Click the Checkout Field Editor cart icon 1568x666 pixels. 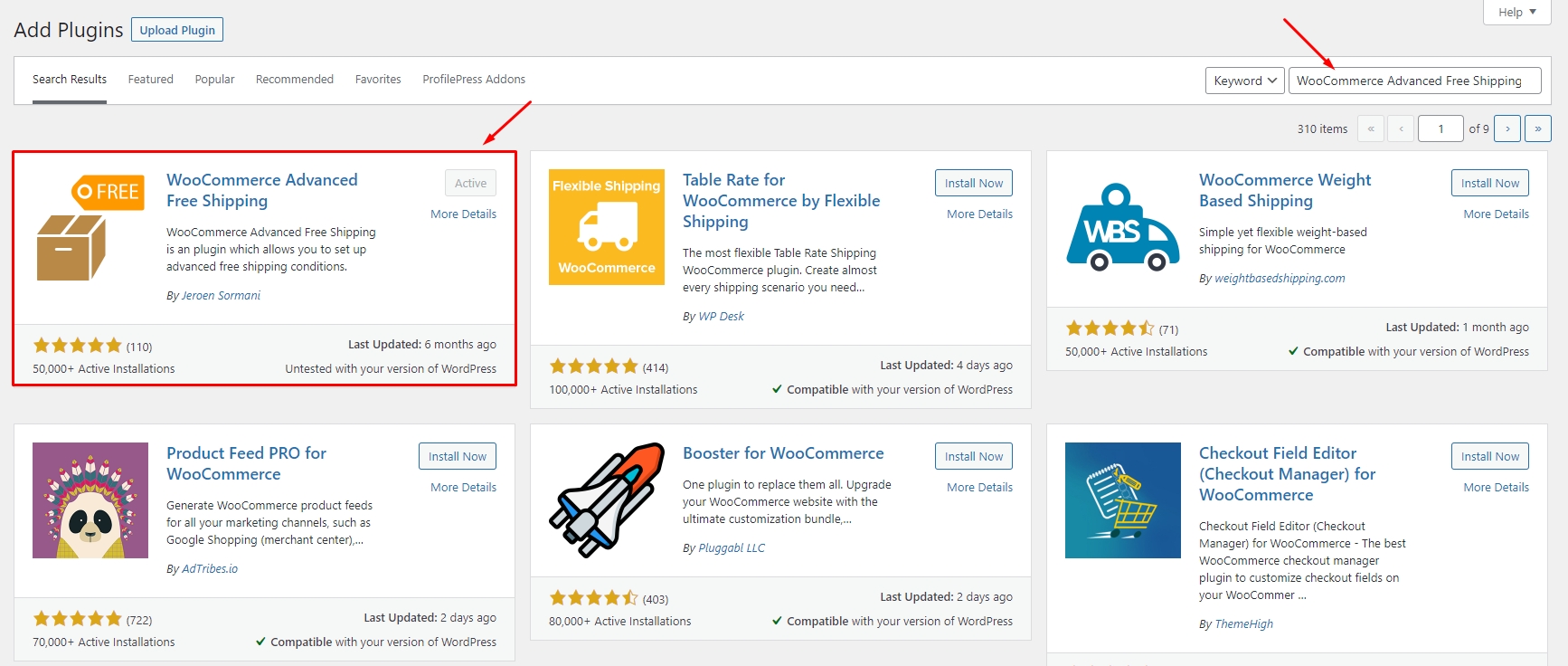pos(1122,500)
